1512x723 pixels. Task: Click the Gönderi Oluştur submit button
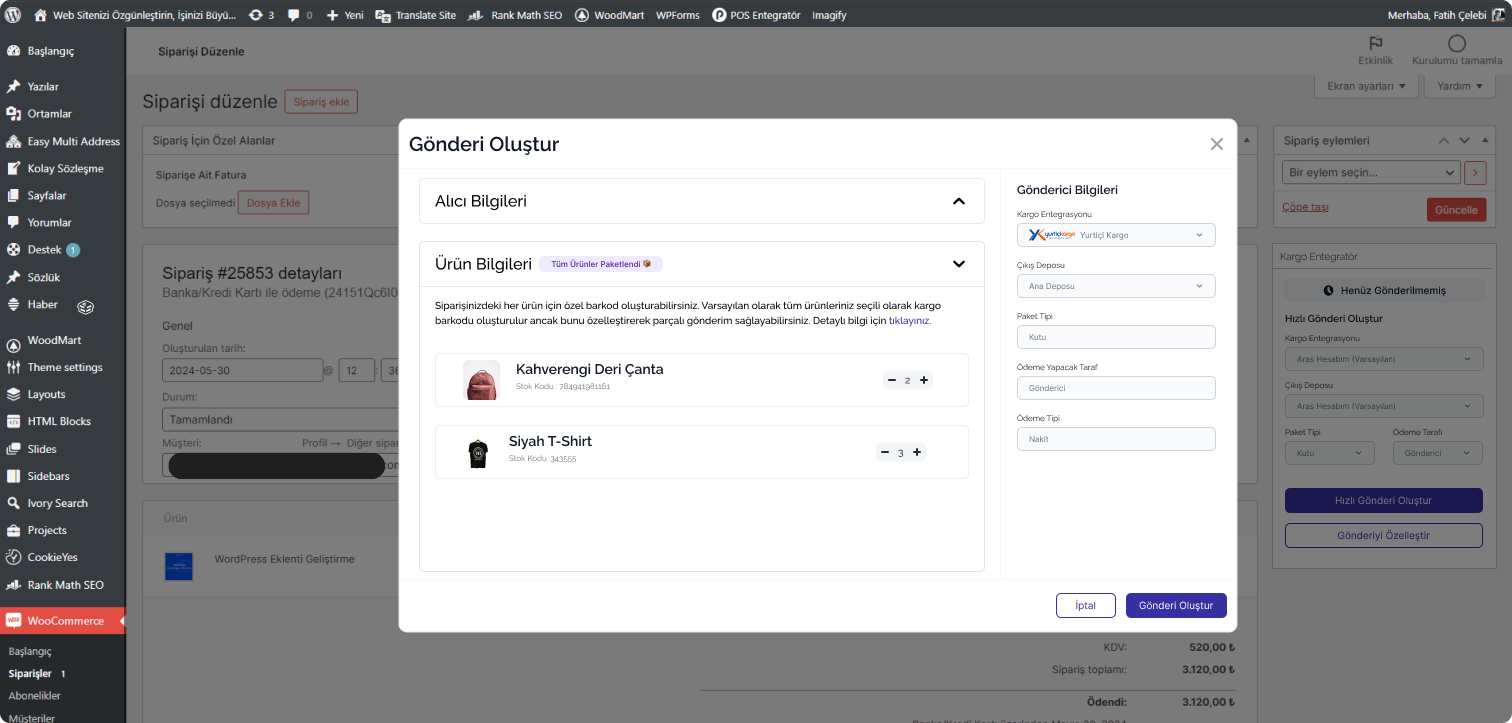1176,606
